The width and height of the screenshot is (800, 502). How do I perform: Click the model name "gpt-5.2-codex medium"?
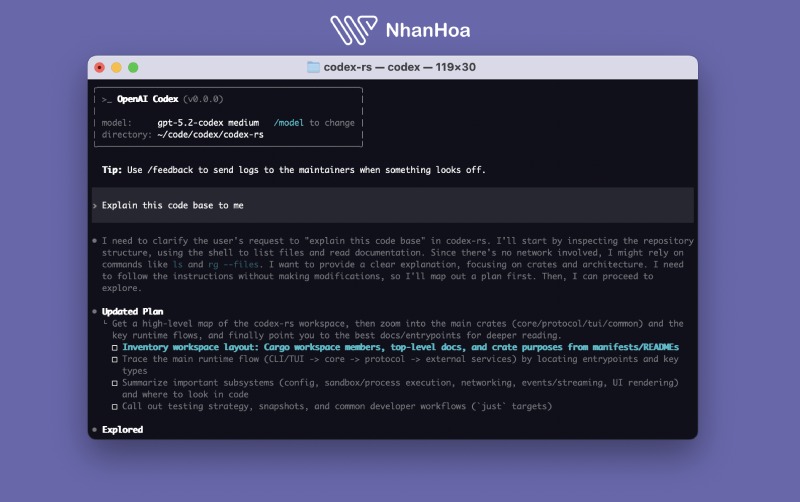[x=208, y=123]
